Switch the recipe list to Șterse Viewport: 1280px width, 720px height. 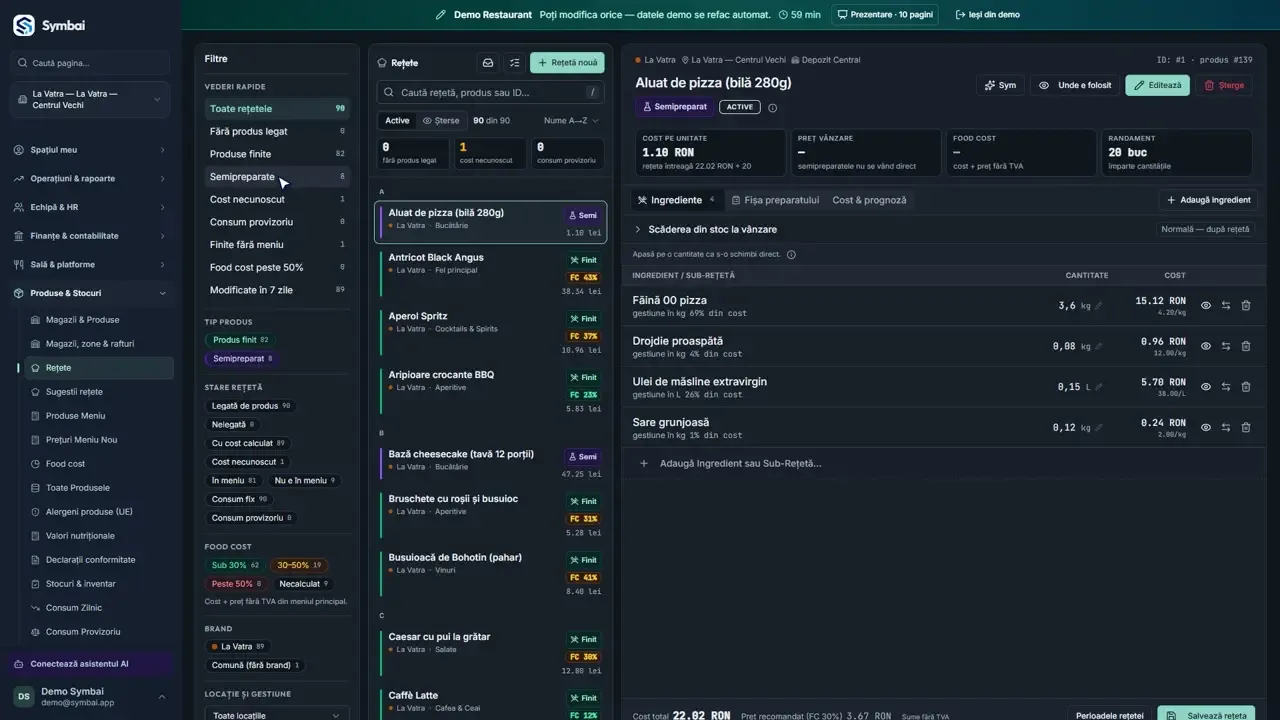click(441, 121)
